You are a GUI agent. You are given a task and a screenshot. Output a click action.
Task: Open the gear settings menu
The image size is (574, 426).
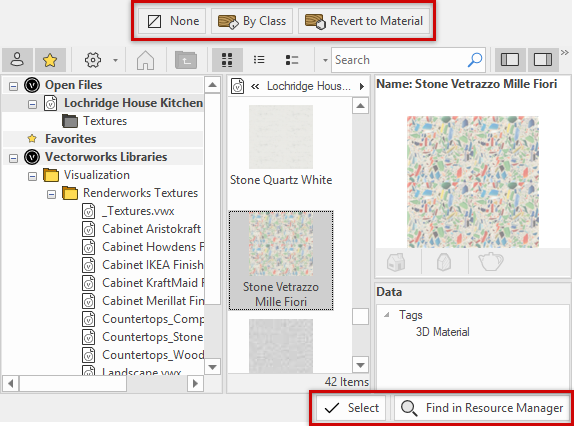pos(93,60)
